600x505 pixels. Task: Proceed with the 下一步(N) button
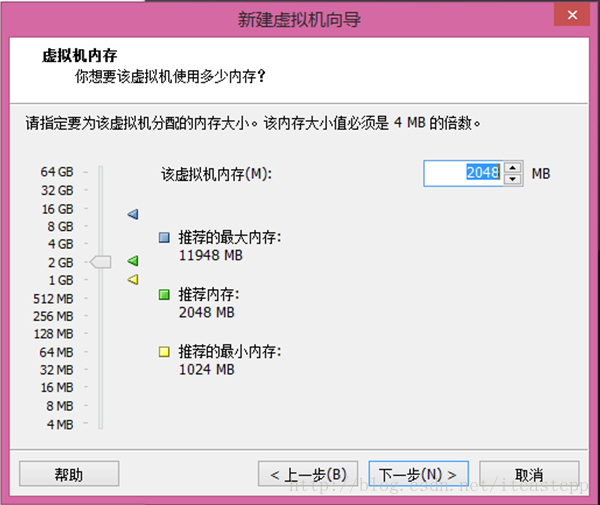[418, 474]
